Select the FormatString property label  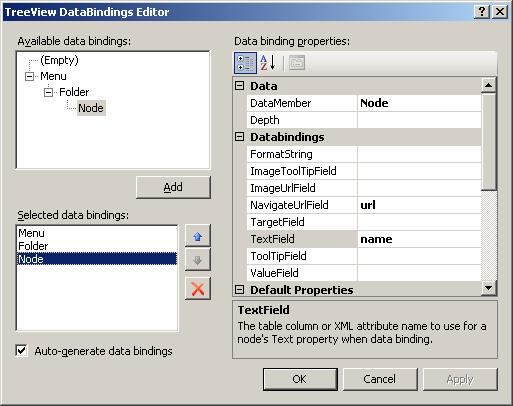click(302, 154)
